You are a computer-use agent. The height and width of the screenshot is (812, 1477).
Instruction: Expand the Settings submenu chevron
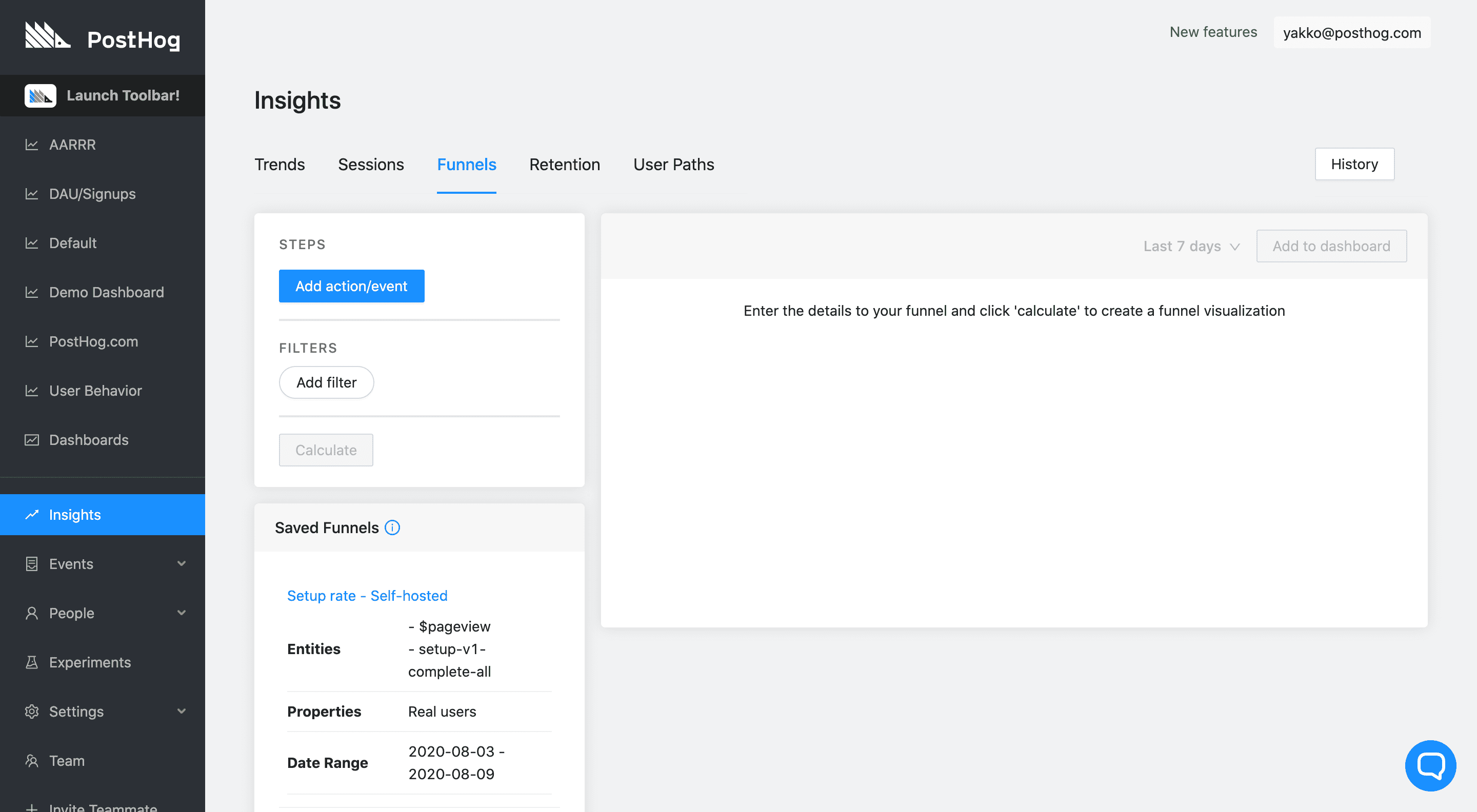coord(182,712)
